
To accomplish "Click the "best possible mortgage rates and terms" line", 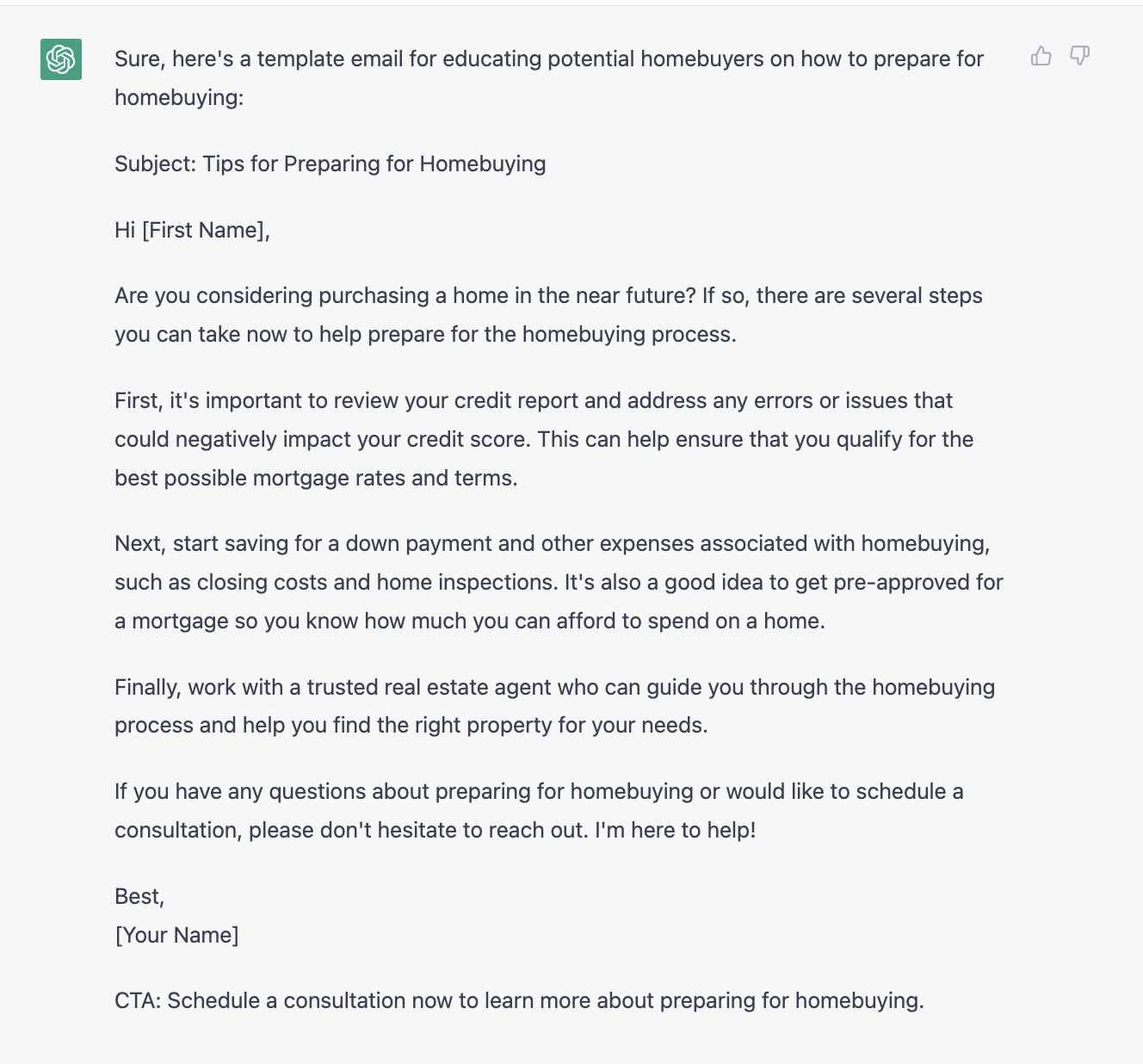I will coord(316,478).
